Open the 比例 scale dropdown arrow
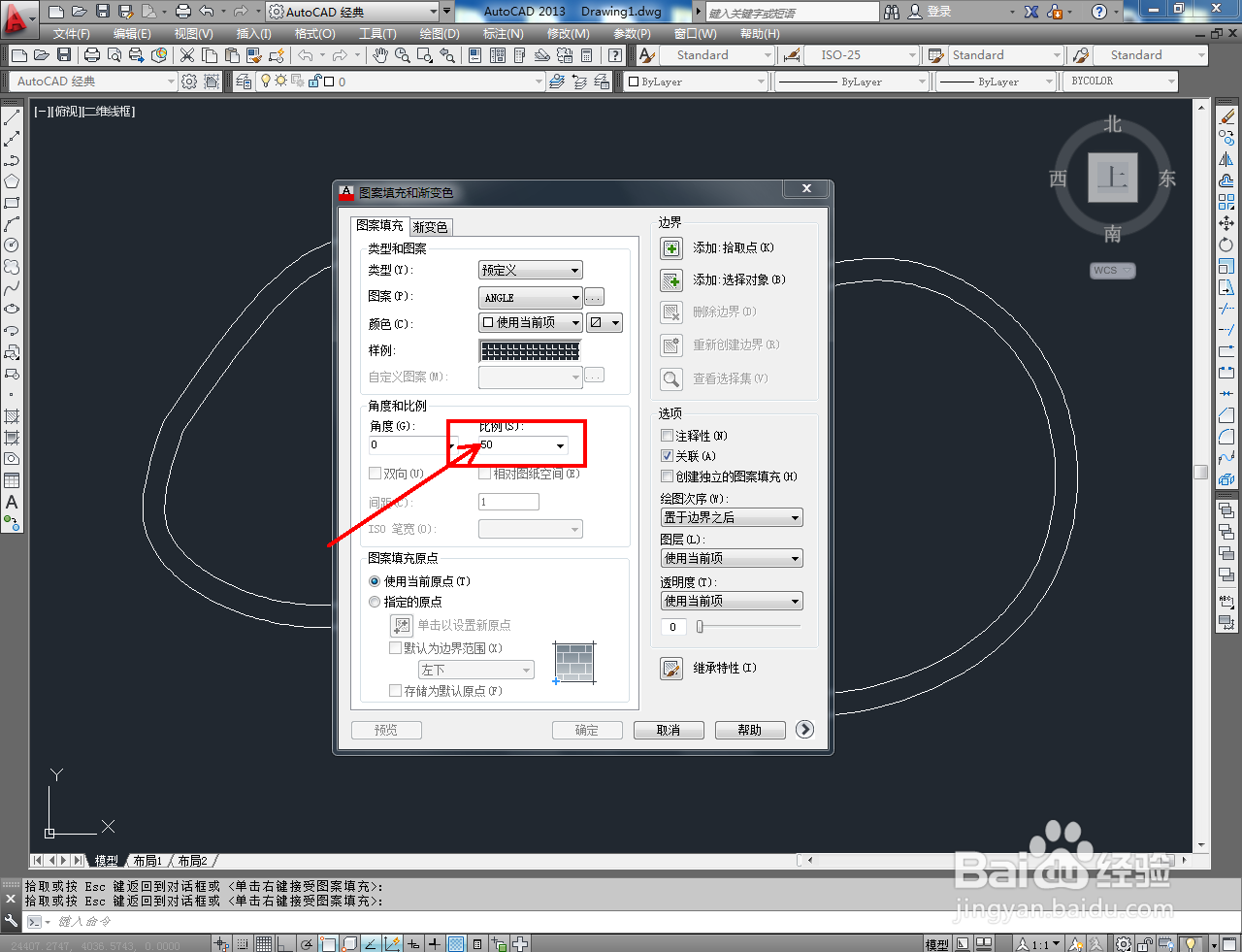This screenshot has width=1242, height=952. tap(560, 445)
